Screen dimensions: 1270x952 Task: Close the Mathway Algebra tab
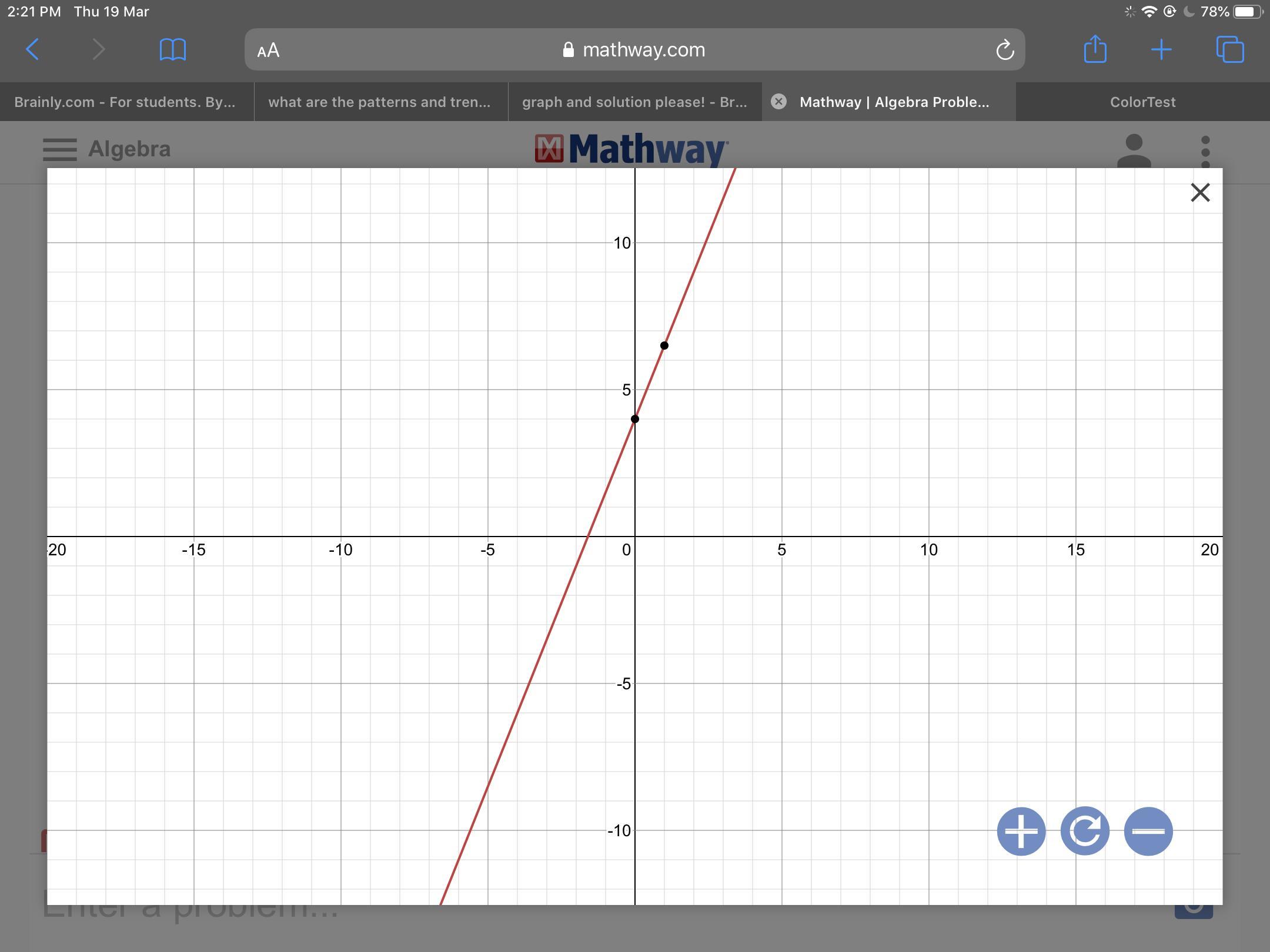(x=778, y=102)
